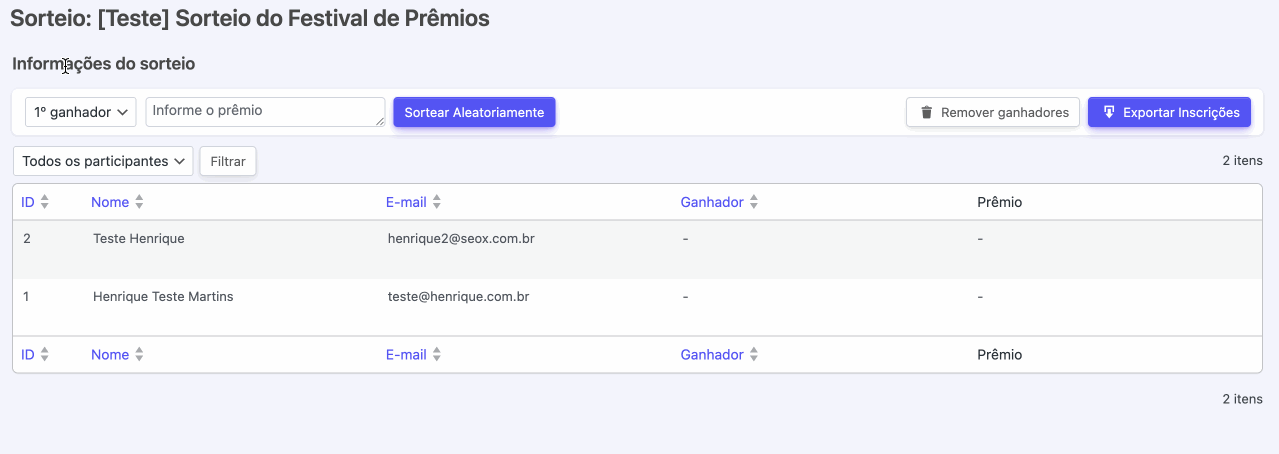Click download icon on Exportar Inscrições

pos(1109,113)
